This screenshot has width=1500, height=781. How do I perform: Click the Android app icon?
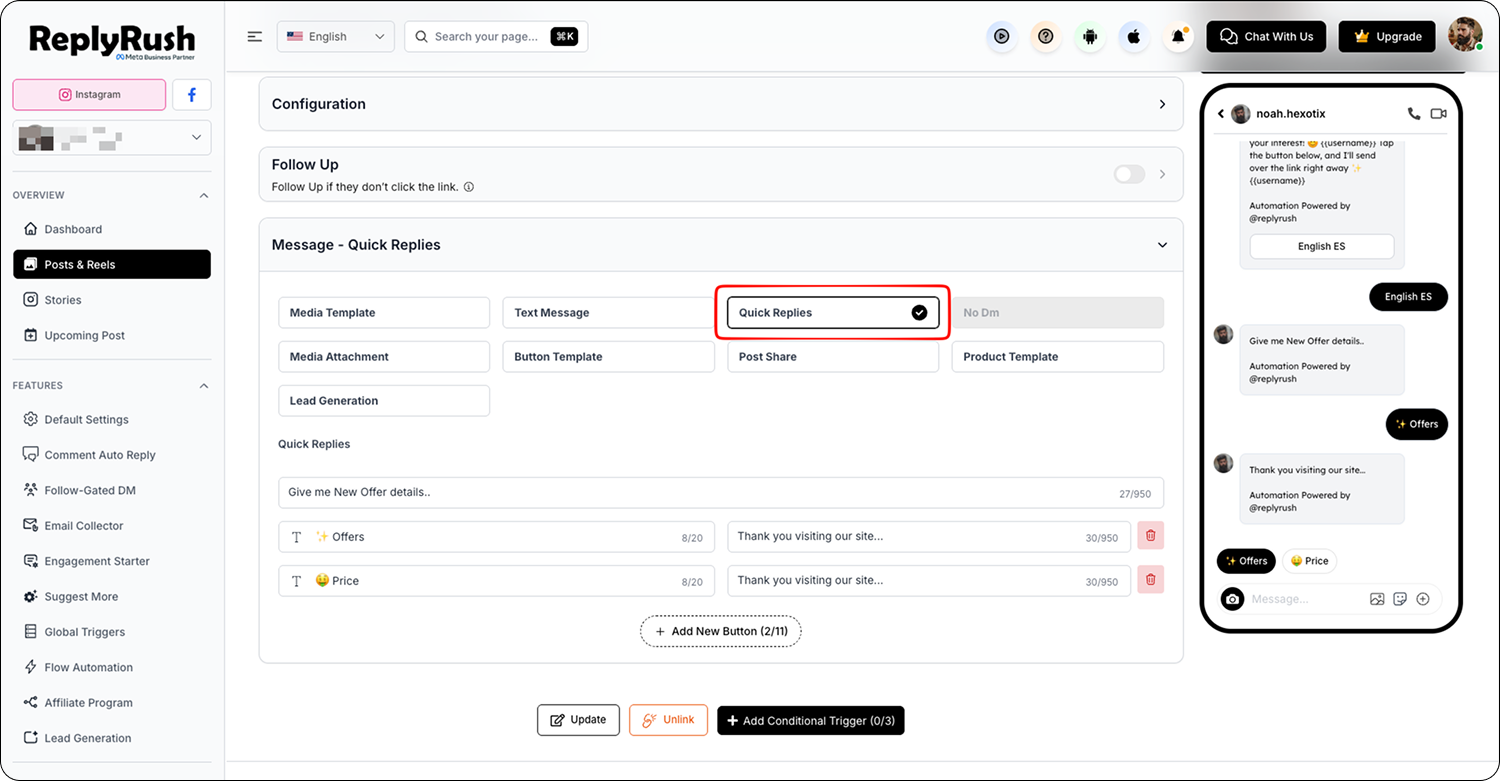click(x=1090, y=37)
